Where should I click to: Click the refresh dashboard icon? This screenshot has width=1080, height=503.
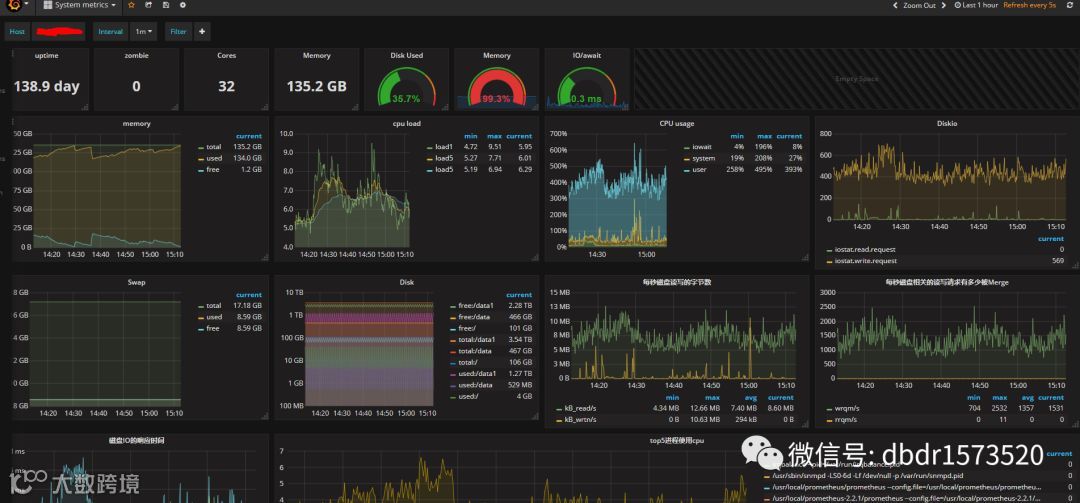tap(1070, 6)
